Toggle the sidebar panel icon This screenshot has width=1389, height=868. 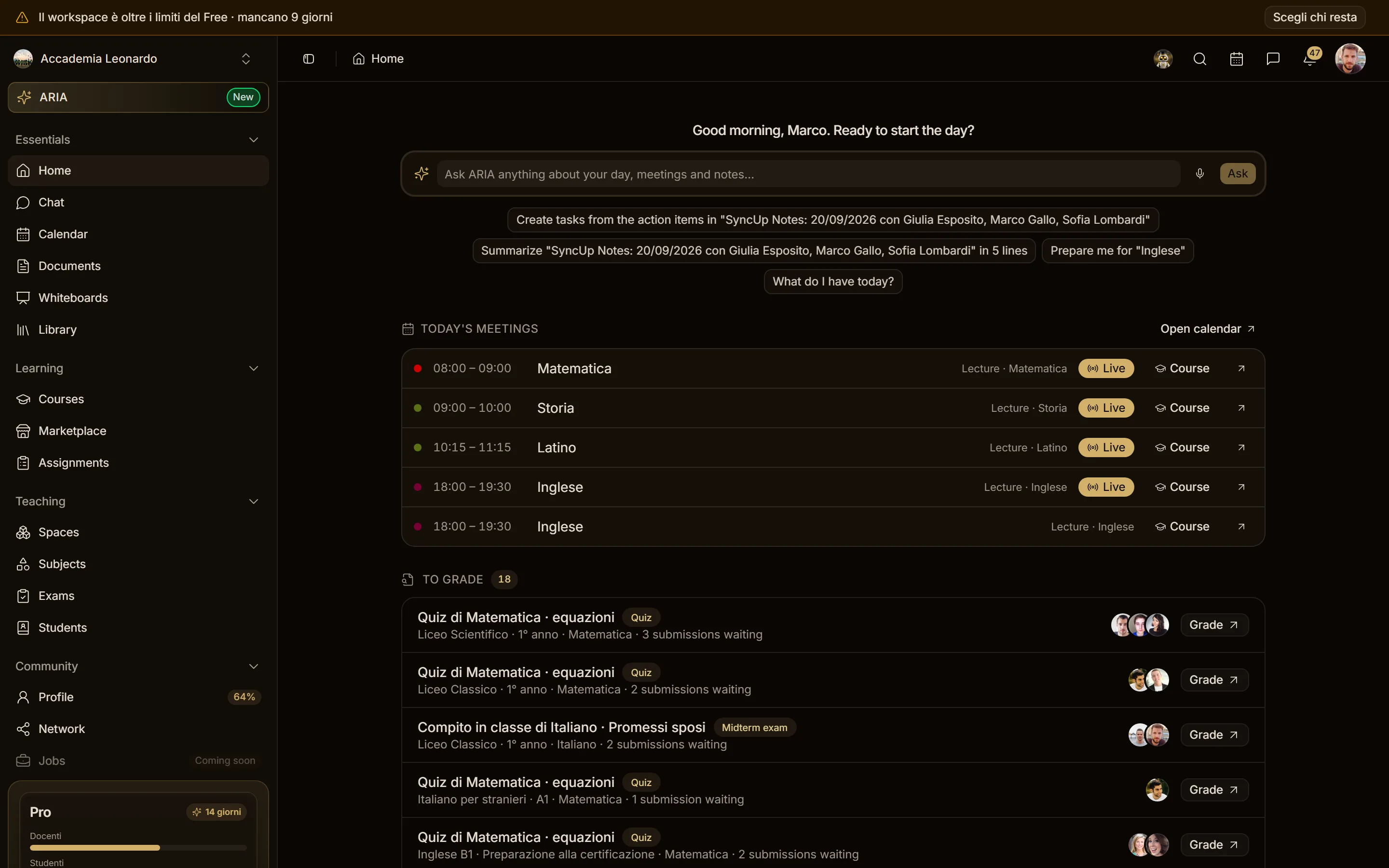[308, 58]
